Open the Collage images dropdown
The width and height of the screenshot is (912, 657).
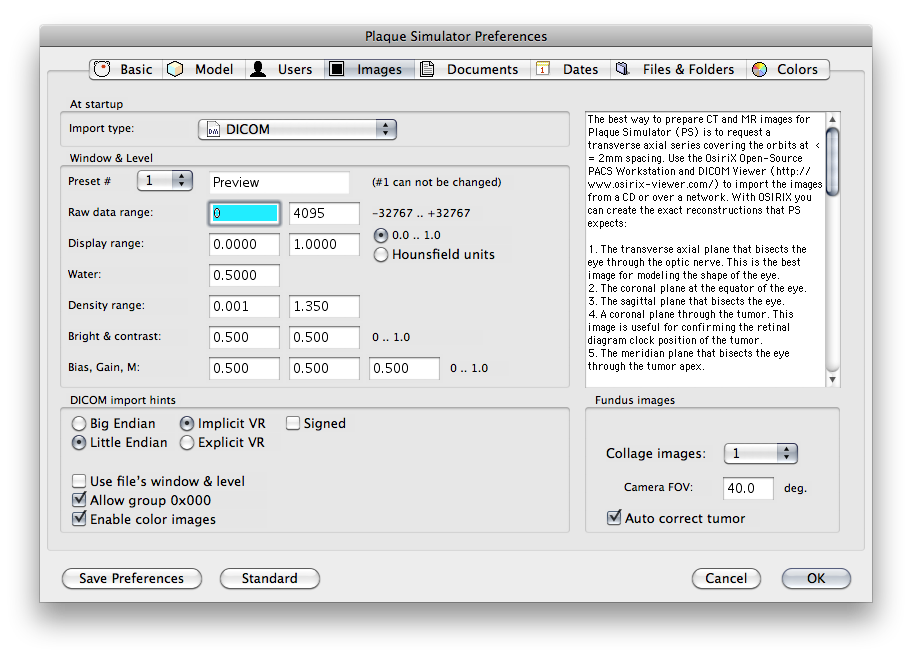click(760, 454)
